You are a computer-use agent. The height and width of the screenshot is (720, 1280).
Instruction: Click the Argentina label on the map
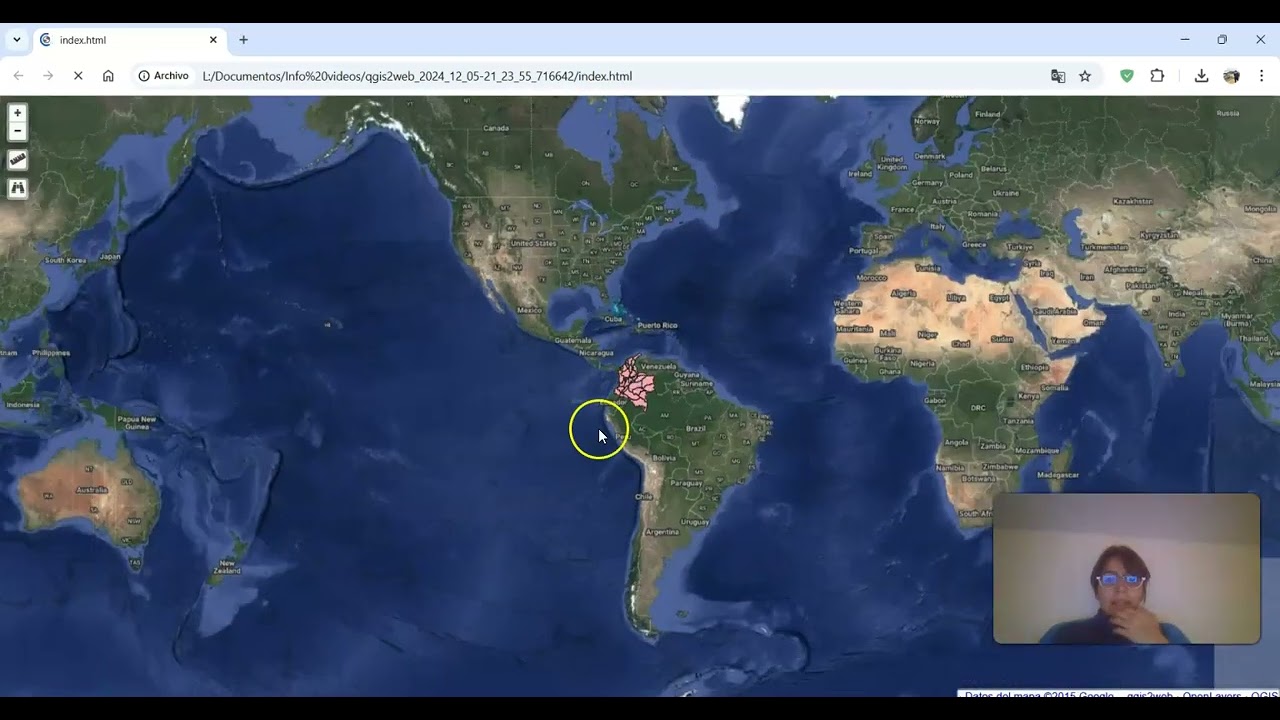pos(662,532)
